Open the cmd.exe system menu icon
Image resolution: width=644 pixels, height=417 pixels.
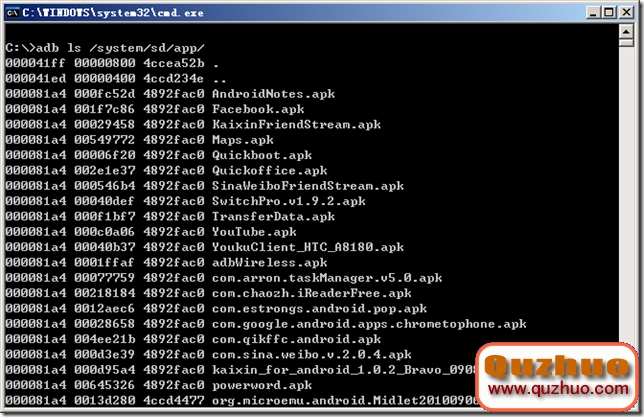coord(13,13)
